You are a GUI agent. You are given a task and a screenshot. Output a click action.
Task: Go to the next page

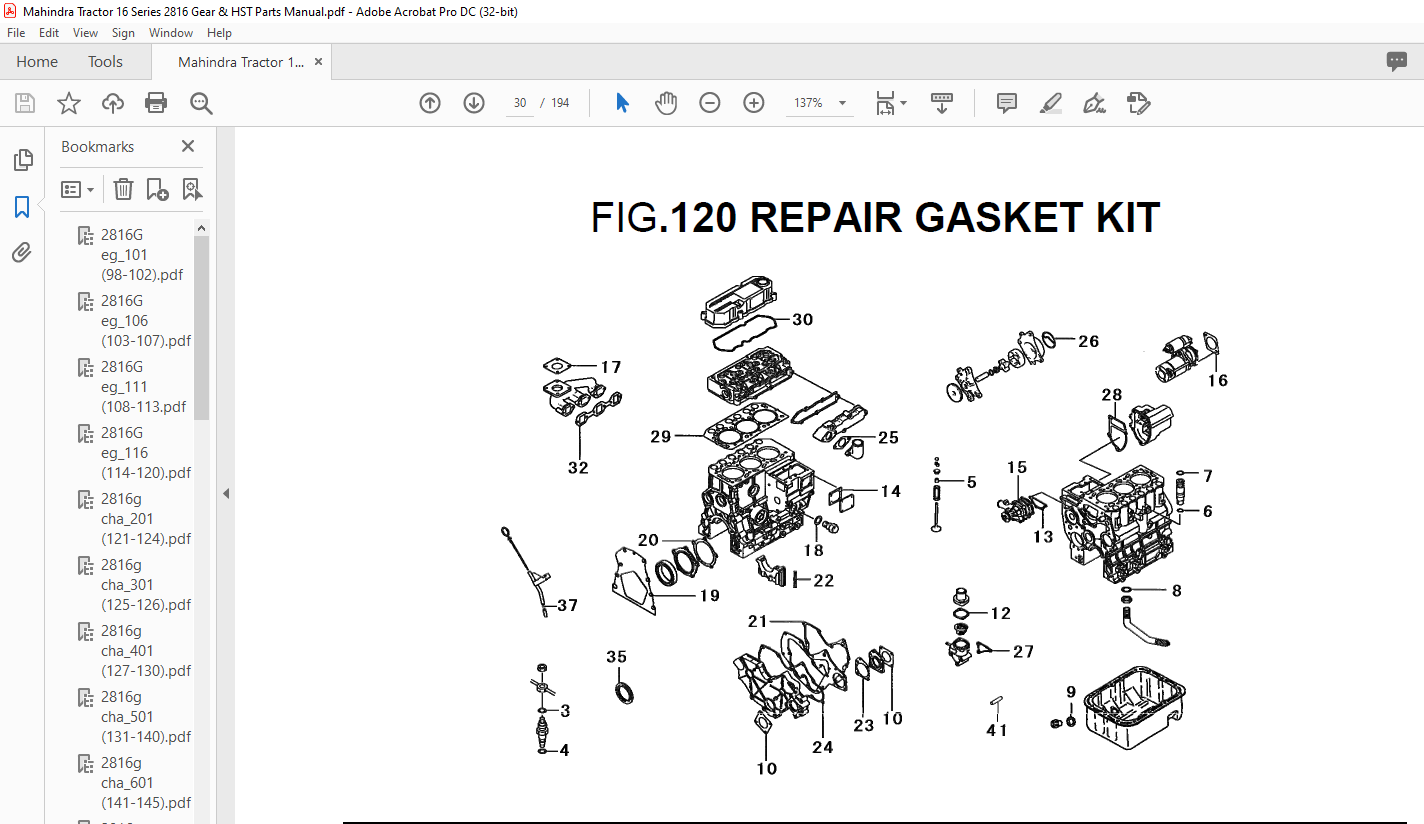474,103
